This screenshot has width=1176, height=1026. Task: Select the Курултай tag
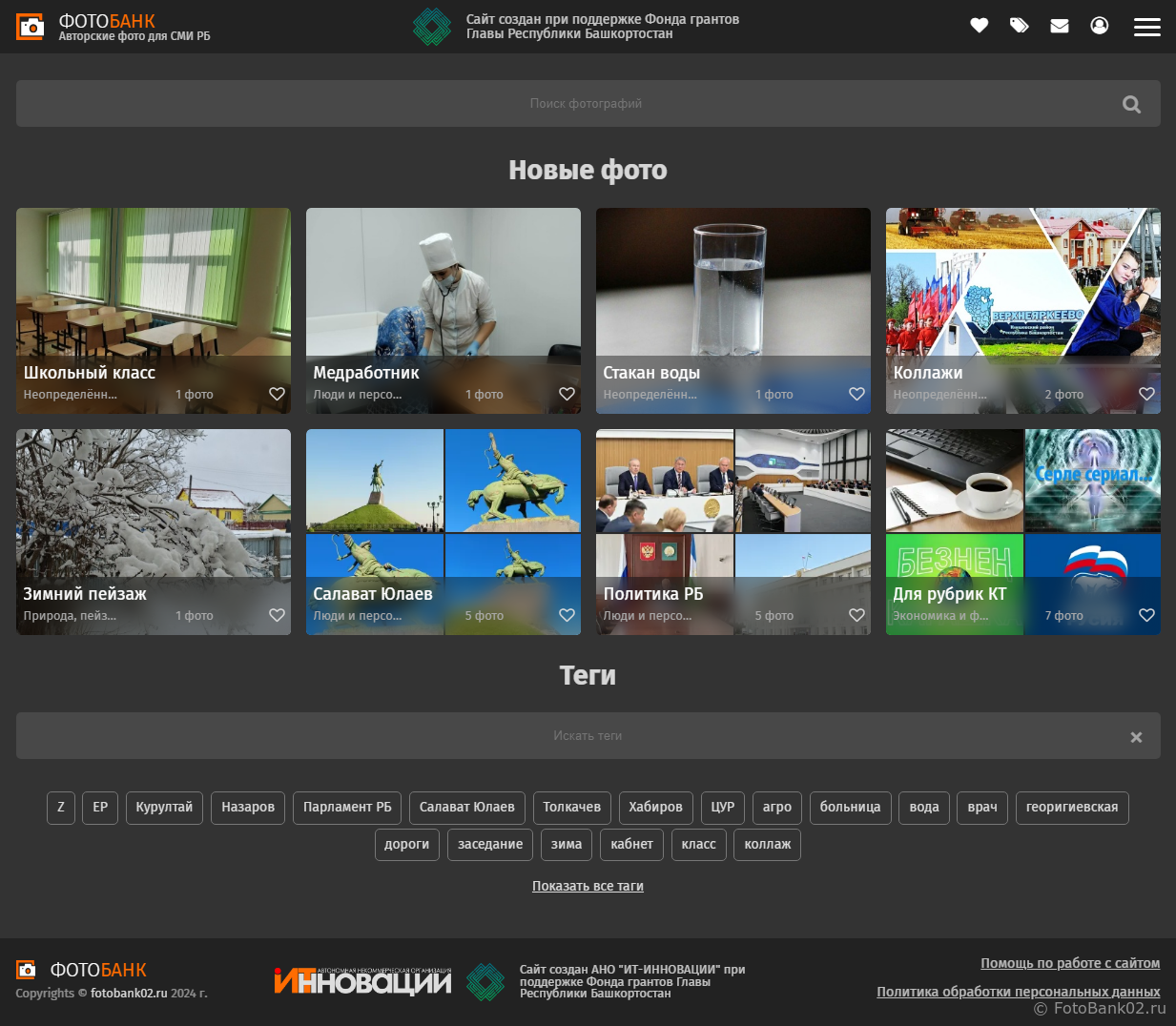(164, 807)
